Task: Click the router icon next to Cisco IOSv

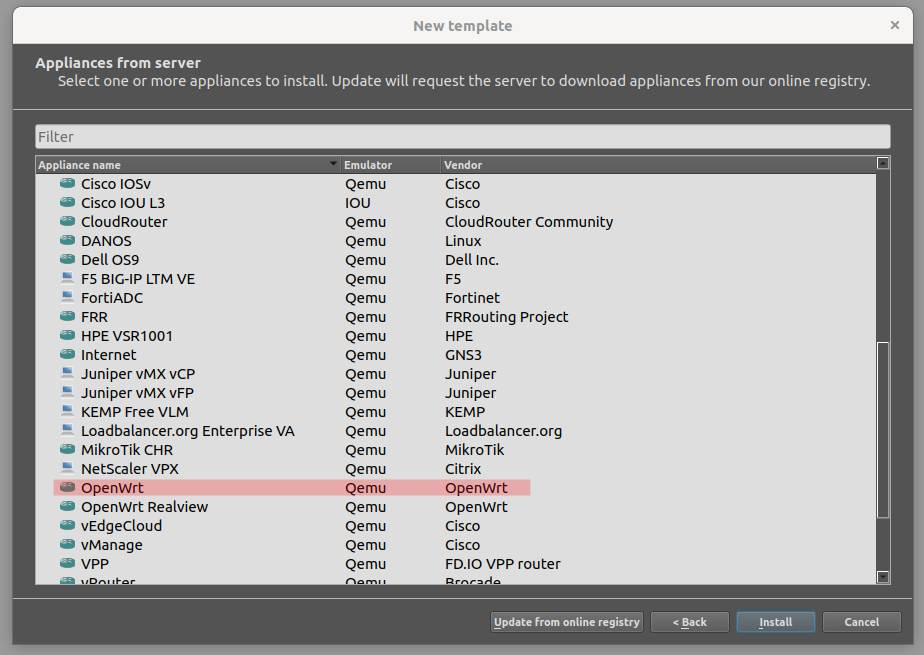Action: tap(67, 184)
